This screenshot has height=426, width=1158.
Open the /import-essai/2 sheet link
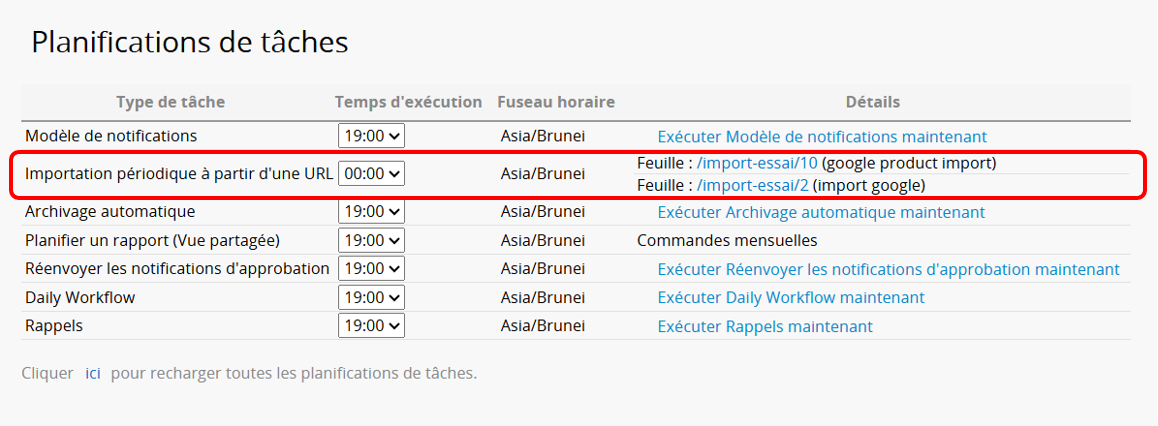(752, 185)
